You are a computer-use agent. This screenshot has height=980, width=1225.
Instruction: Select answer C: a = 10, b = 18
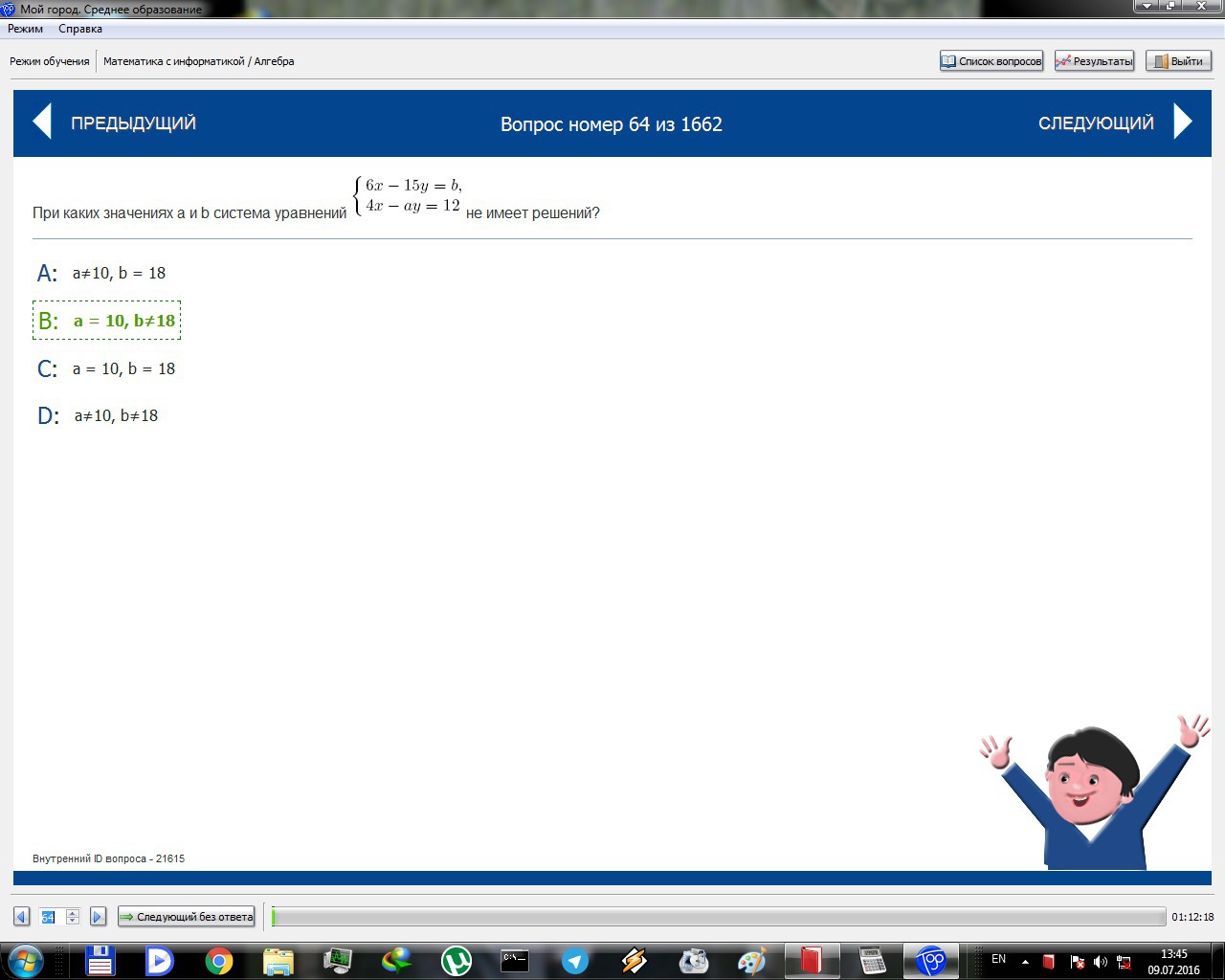123,369
